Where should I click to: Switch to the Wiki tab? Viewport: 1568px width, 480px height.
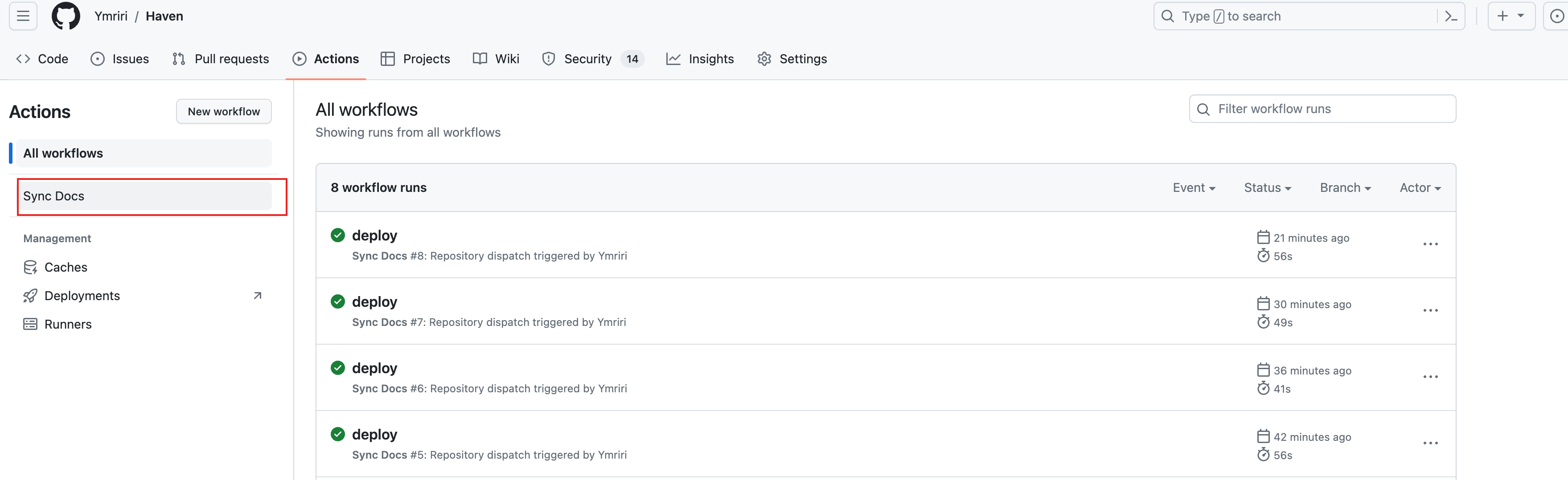coord(496,59)
